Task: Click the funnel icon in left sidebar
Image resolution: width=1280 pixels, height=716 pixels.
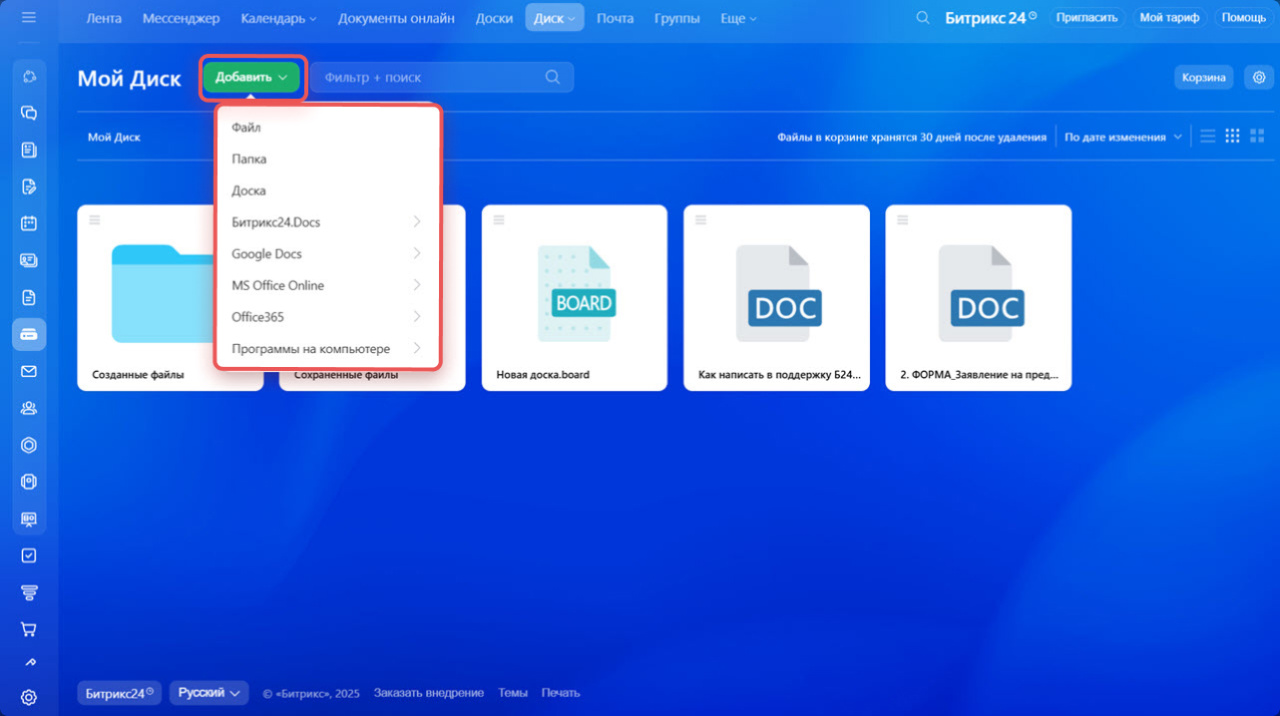Action: point(29,592)
